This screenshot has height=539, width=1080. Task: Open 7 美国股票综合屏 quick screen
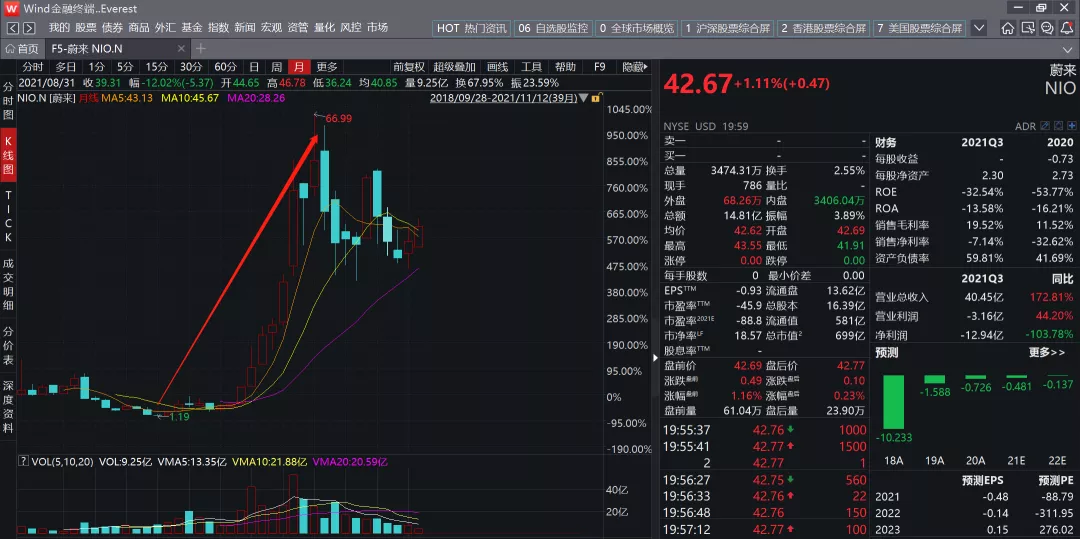pyautogui.click(x=920, y=28)
